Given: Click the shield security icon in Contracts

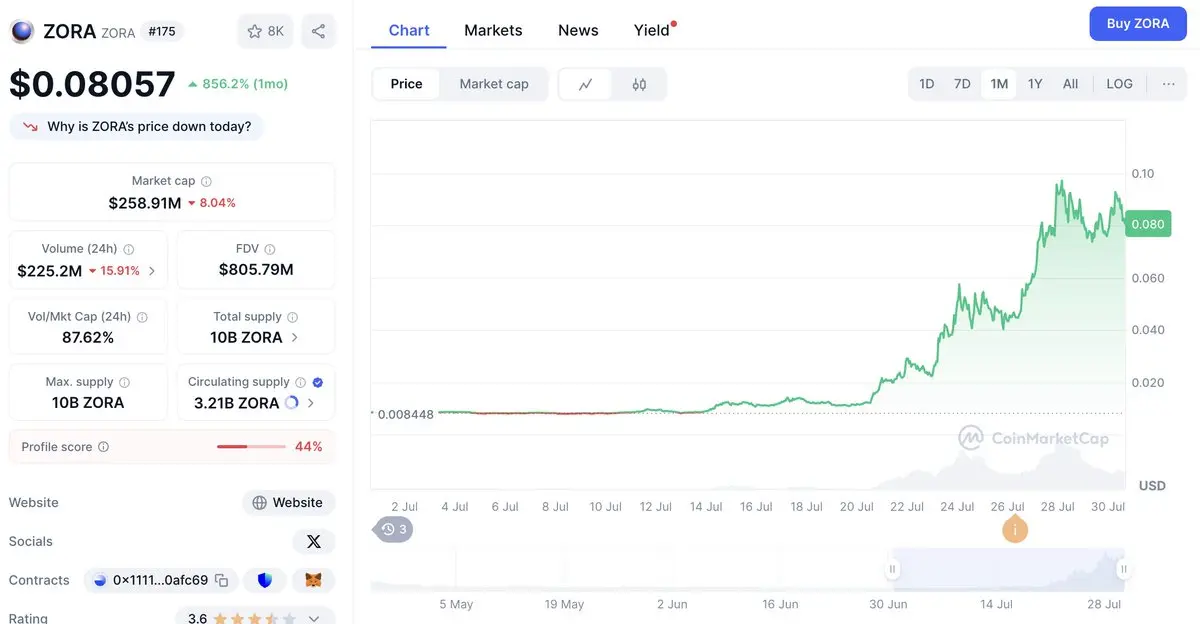Looking at the screenshot, I should click(265, 580).
